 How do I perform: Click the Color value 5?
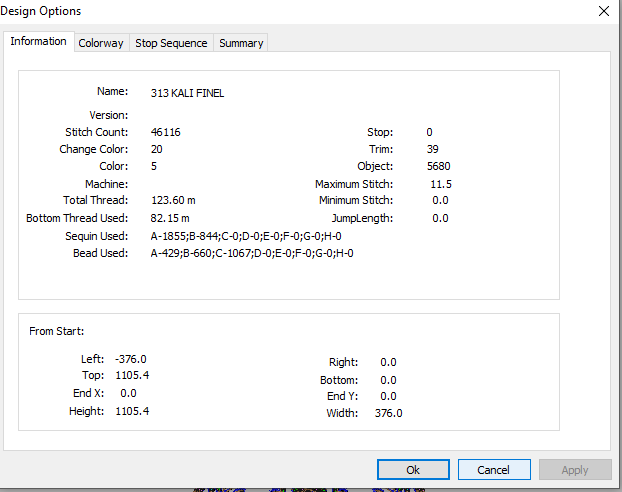click(x=154, y=166)
